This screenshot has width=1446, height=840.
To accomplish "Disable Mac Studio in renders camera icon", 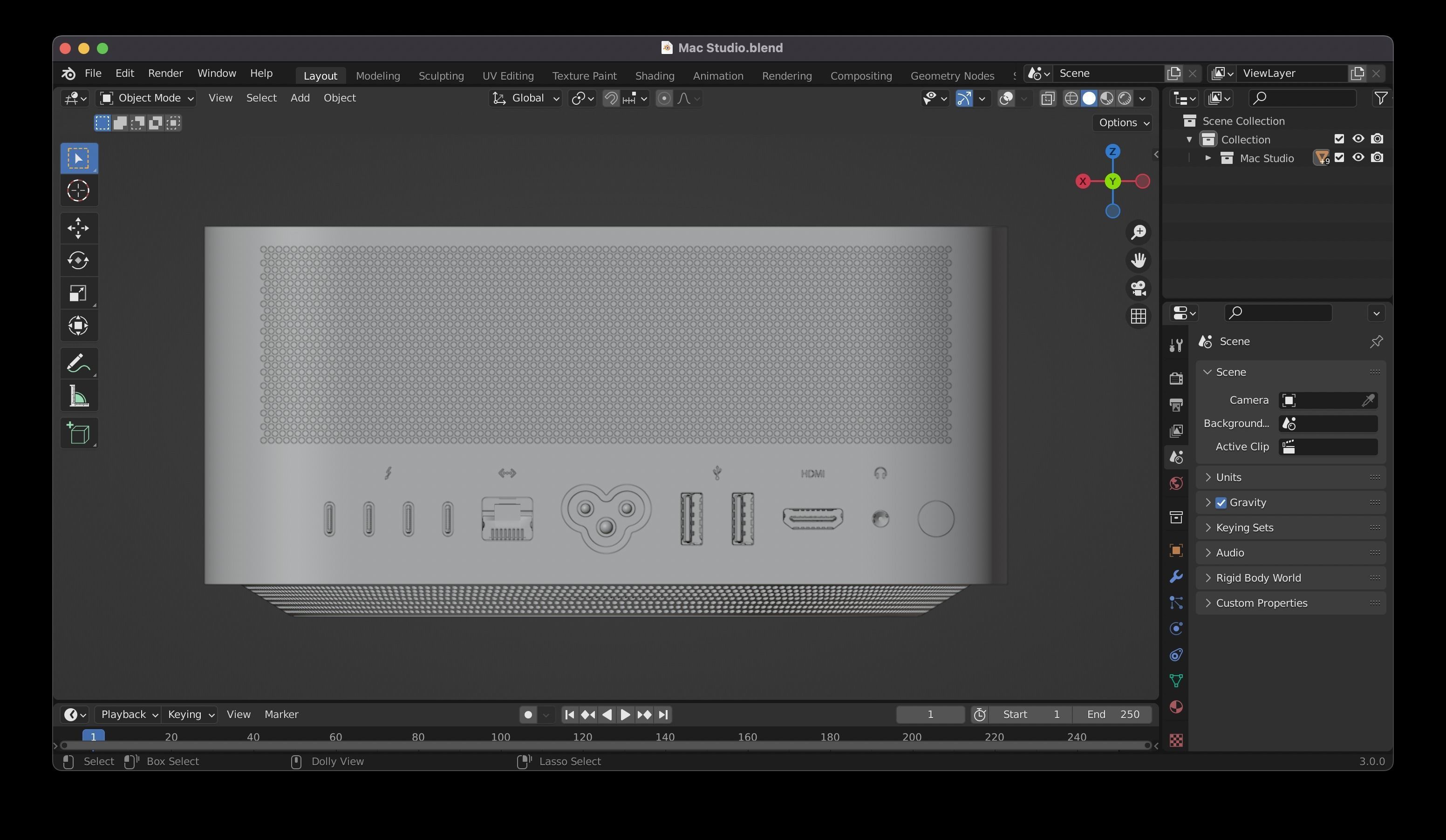I will pos(1377,158).
